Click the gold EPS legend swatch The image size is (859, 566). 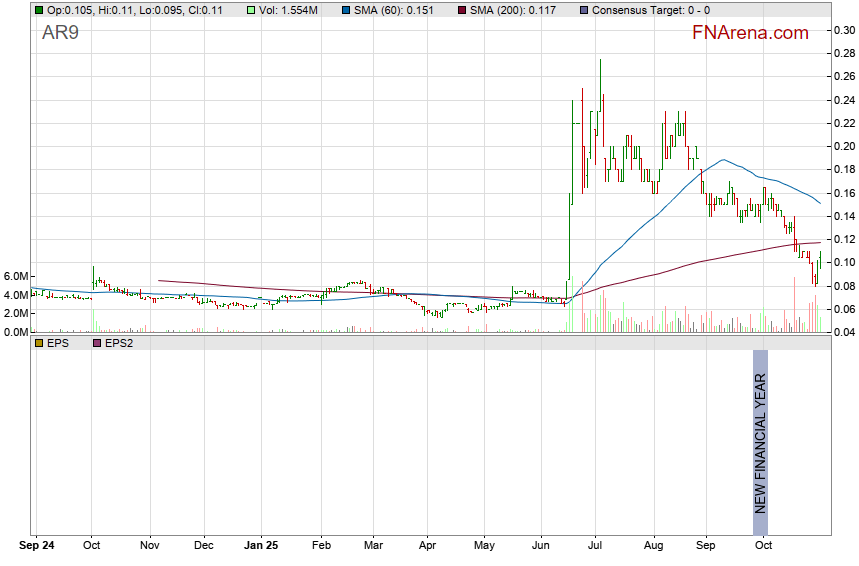tap(39, 343)
